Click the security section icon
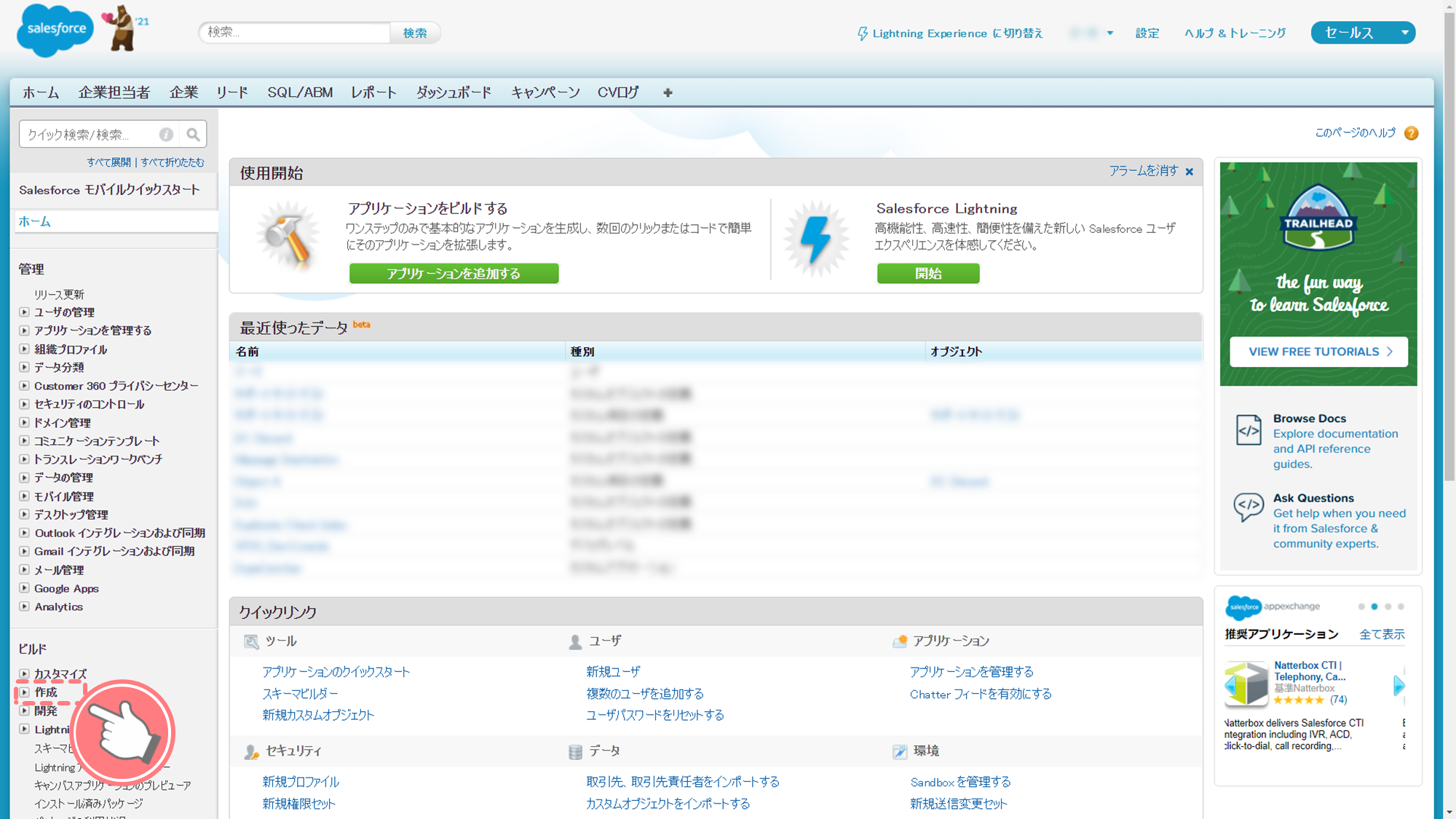 click(x=251, y=751)
